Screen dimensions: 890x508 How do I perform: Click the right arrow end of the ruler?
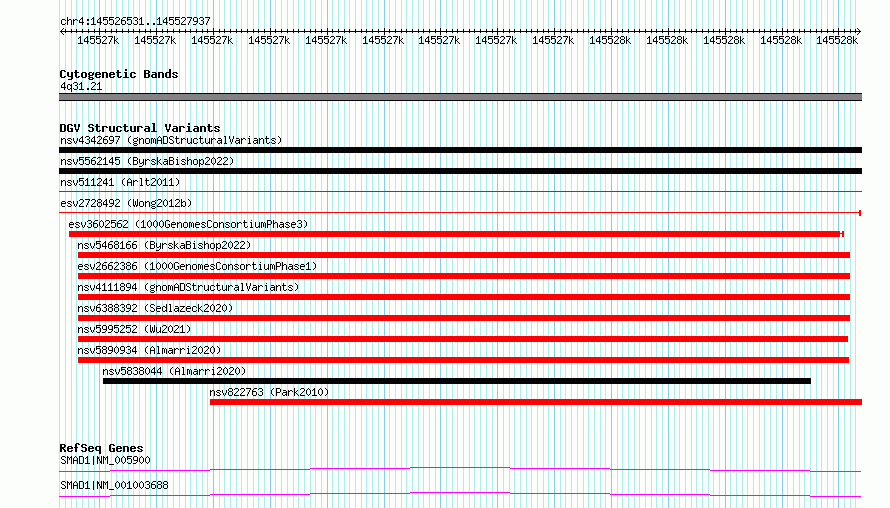[x=858, y=31]
